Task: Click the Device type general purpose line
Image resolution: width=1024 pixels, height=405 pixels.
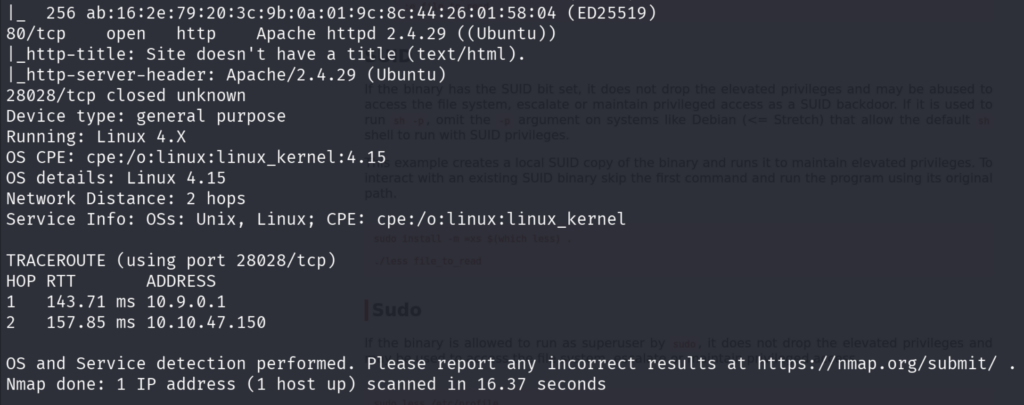Action: (145, 116)
